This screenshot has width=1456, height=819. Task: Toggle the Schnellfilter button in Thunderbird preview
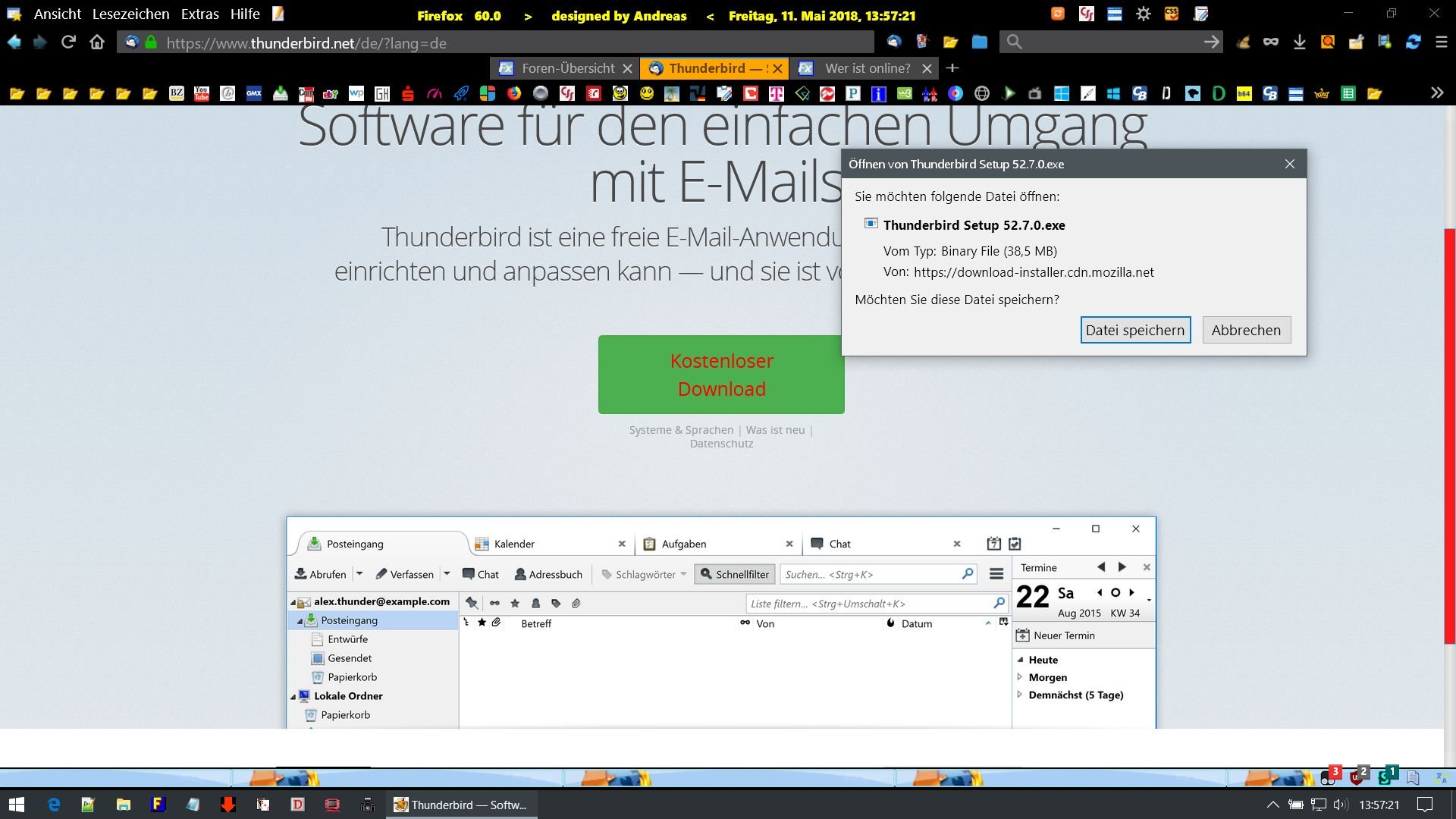click(734, 574)
